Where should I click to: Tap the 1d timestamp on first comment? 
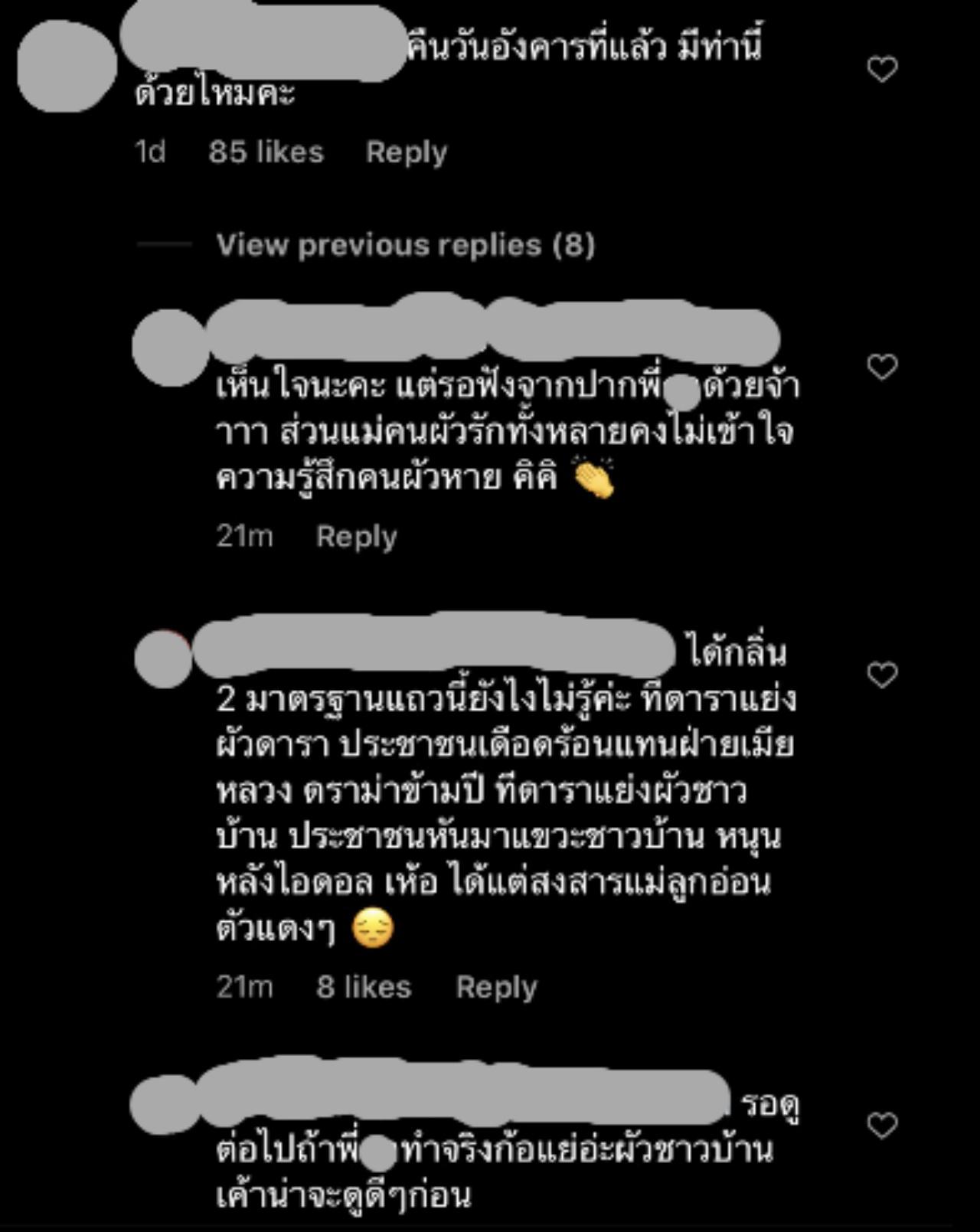(x=150, y=152)
